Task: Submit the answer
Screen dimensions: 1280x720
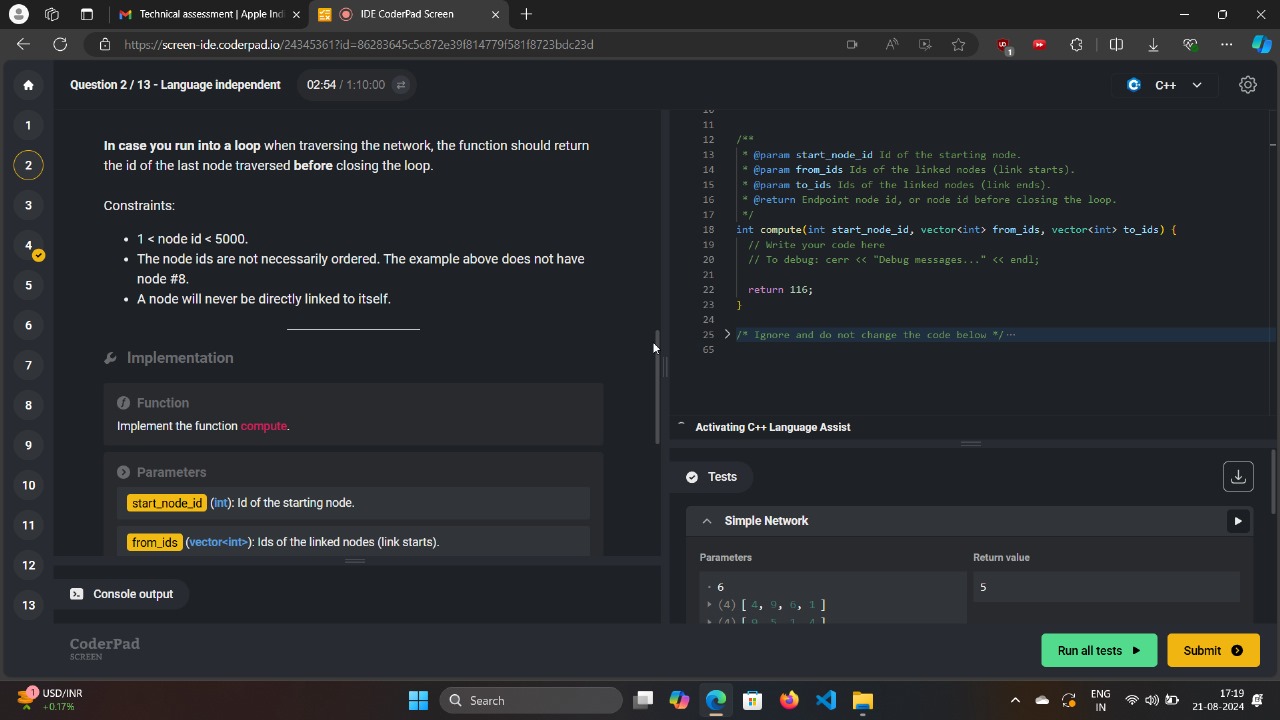Action: click(1212, 650)
